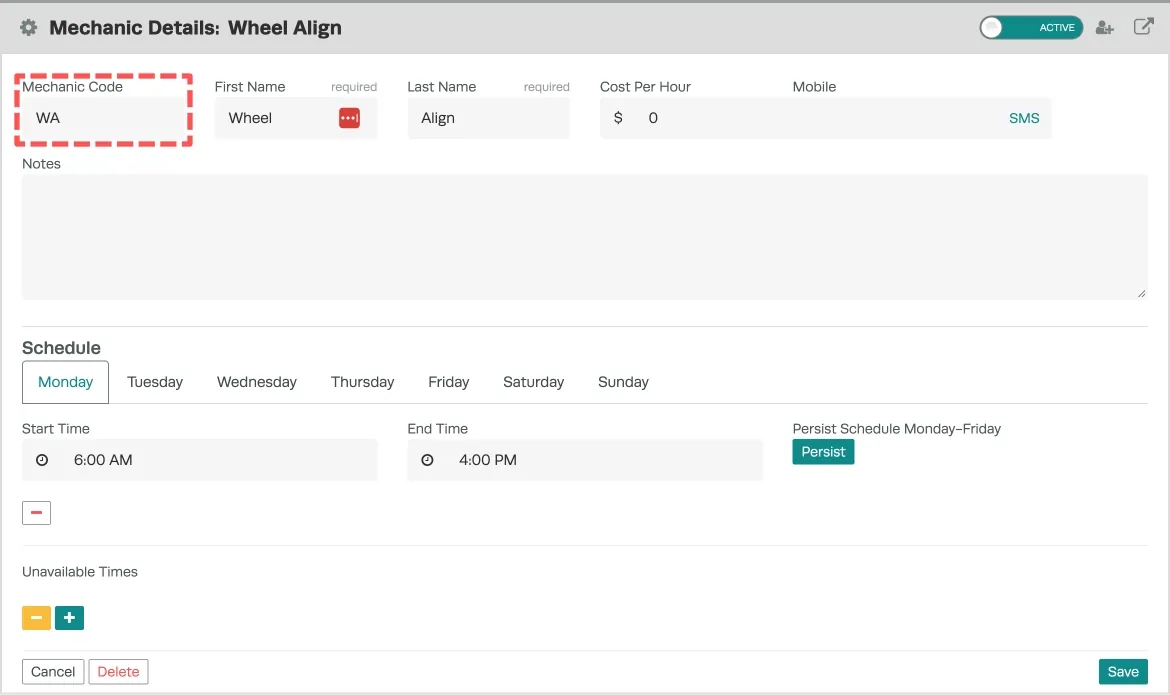Screen dimensions: 1170x695
Task: Click the SMS link in Mobile field
Action: (1024, 118)
